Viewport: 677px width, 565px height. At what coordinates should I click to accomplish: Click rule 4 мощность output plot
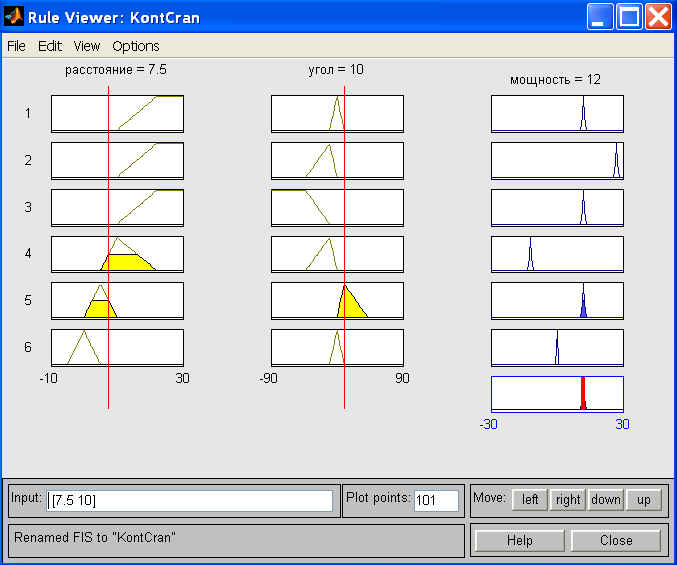557,254
